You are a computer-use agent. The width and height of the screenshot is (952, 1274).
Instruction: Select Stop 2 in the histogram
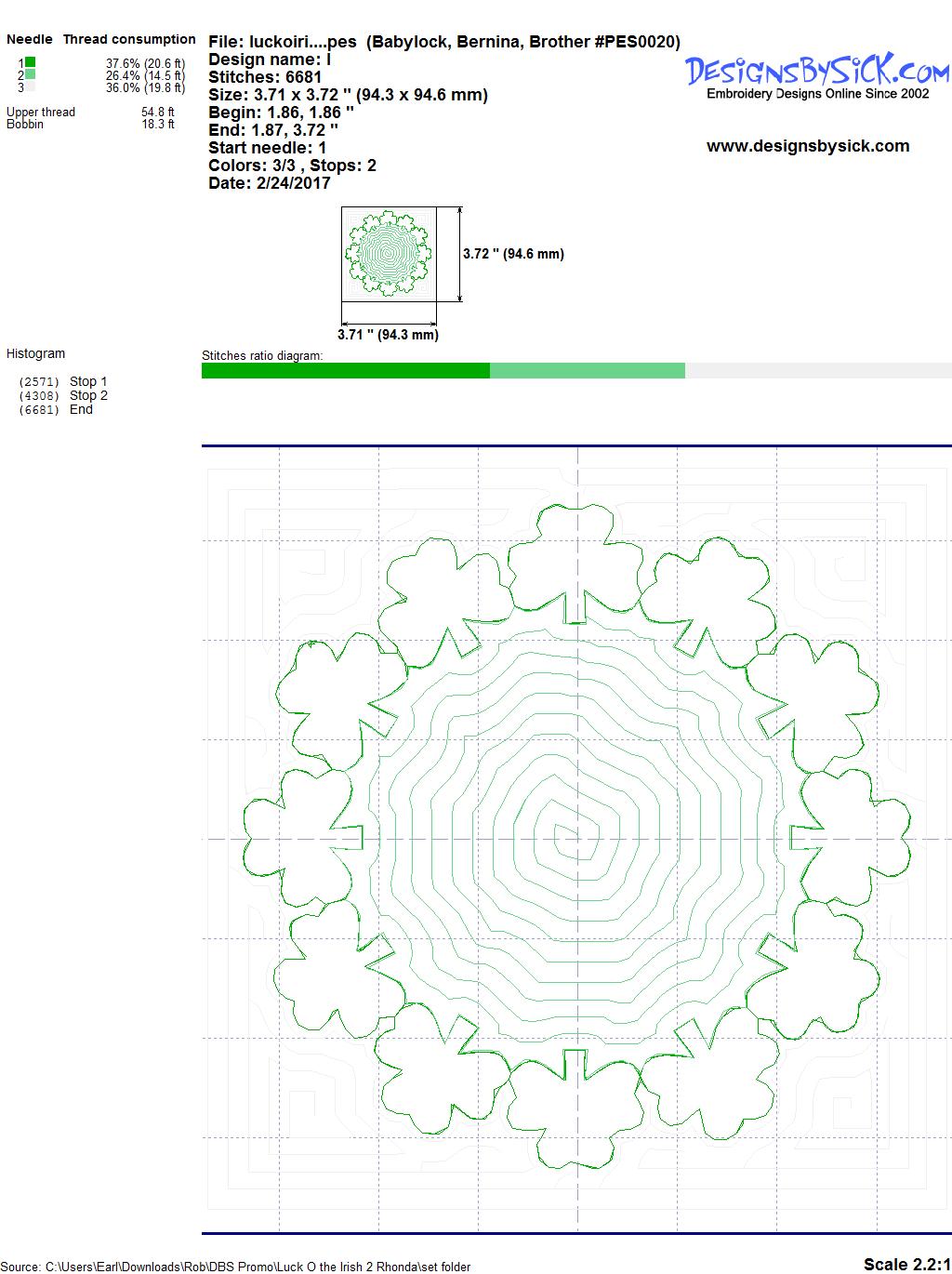click(x=87, y=395)
